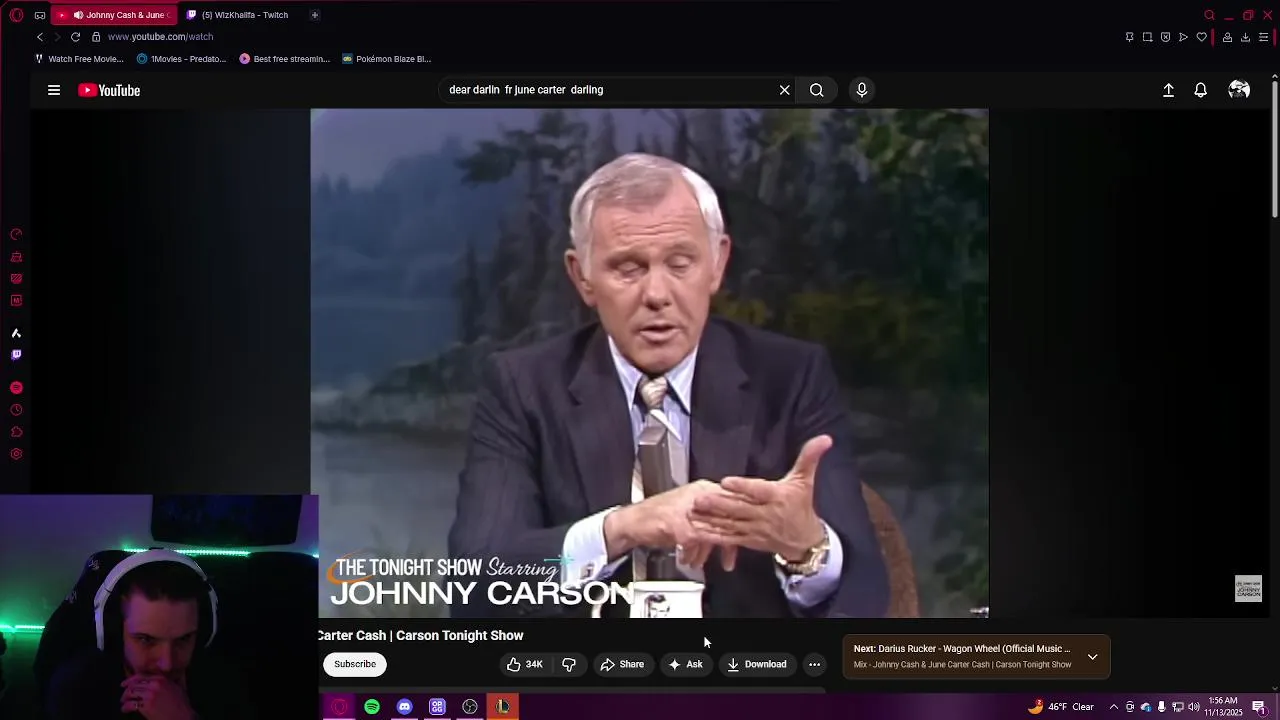Open the Twitch icon in Opera sidebar
Viewport: 1280px width, 720px height.
[16, 355]
